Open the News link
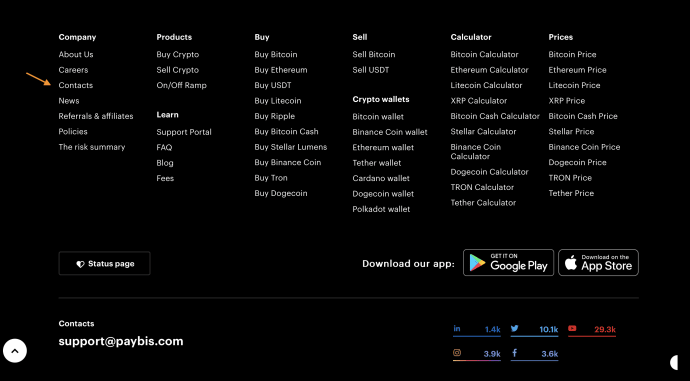 coord(69,101)
